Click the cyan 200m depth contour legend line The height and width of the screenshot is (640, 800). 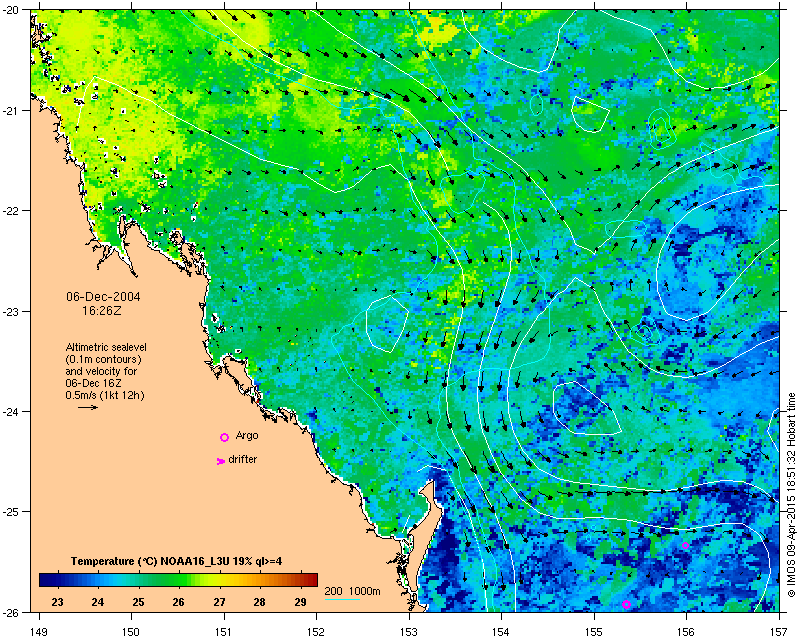tap(342, 599)
